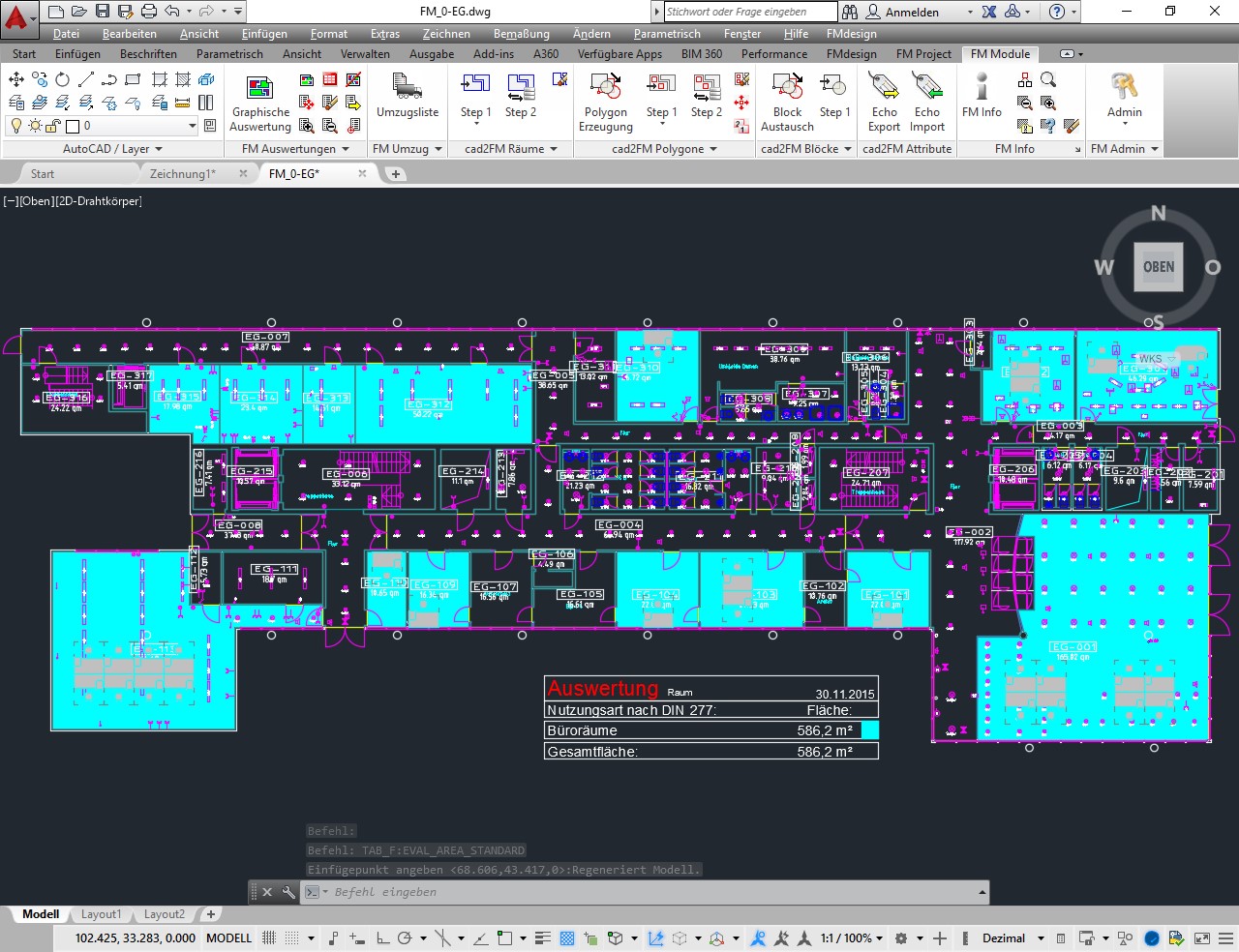Click the Anmelden sign-in button
The image size is (1239, 952).
902,12
